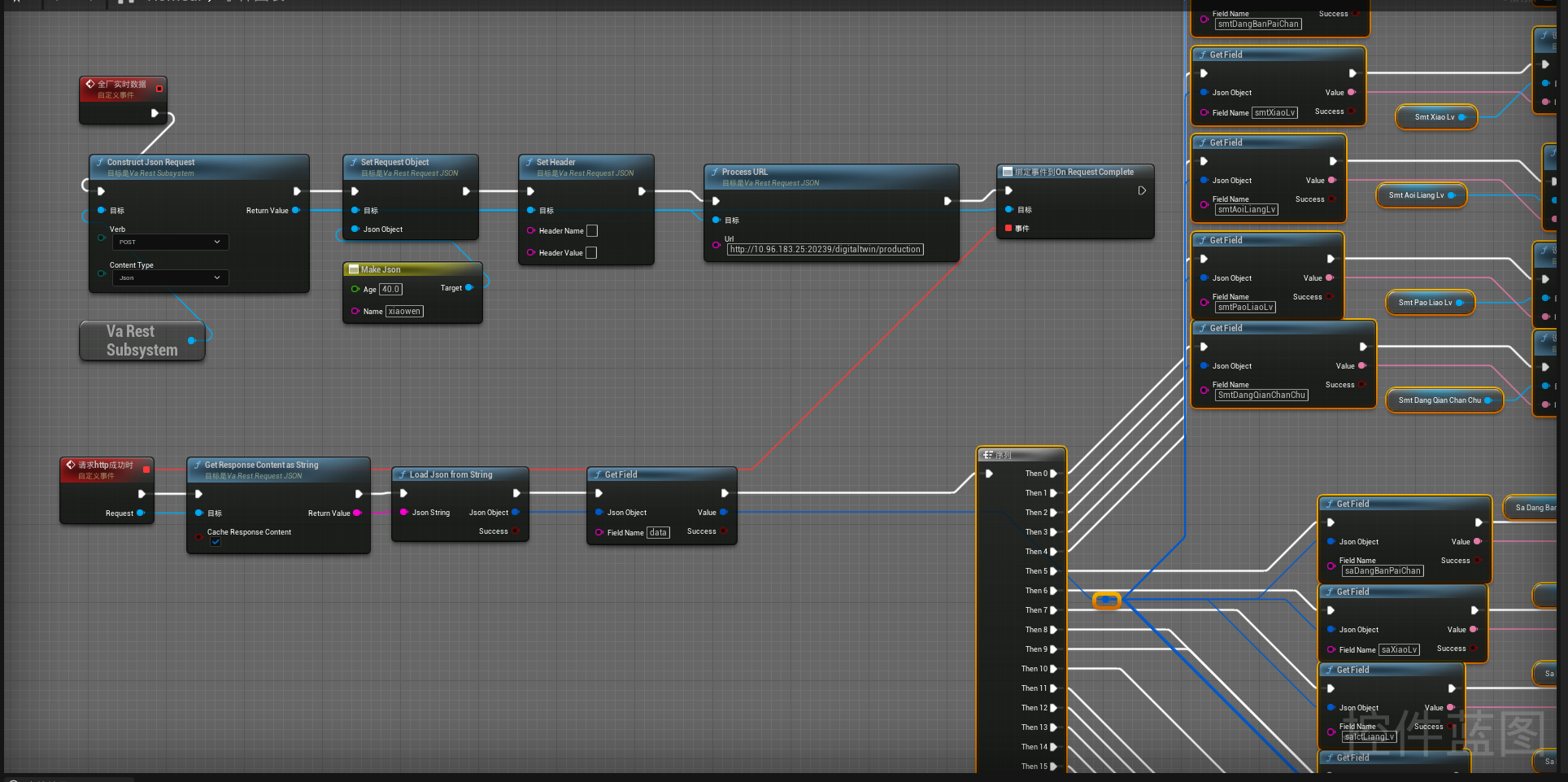Edit Field Name smtDangBanPaiChan
1568x782 pixels.
point(1258,24)
